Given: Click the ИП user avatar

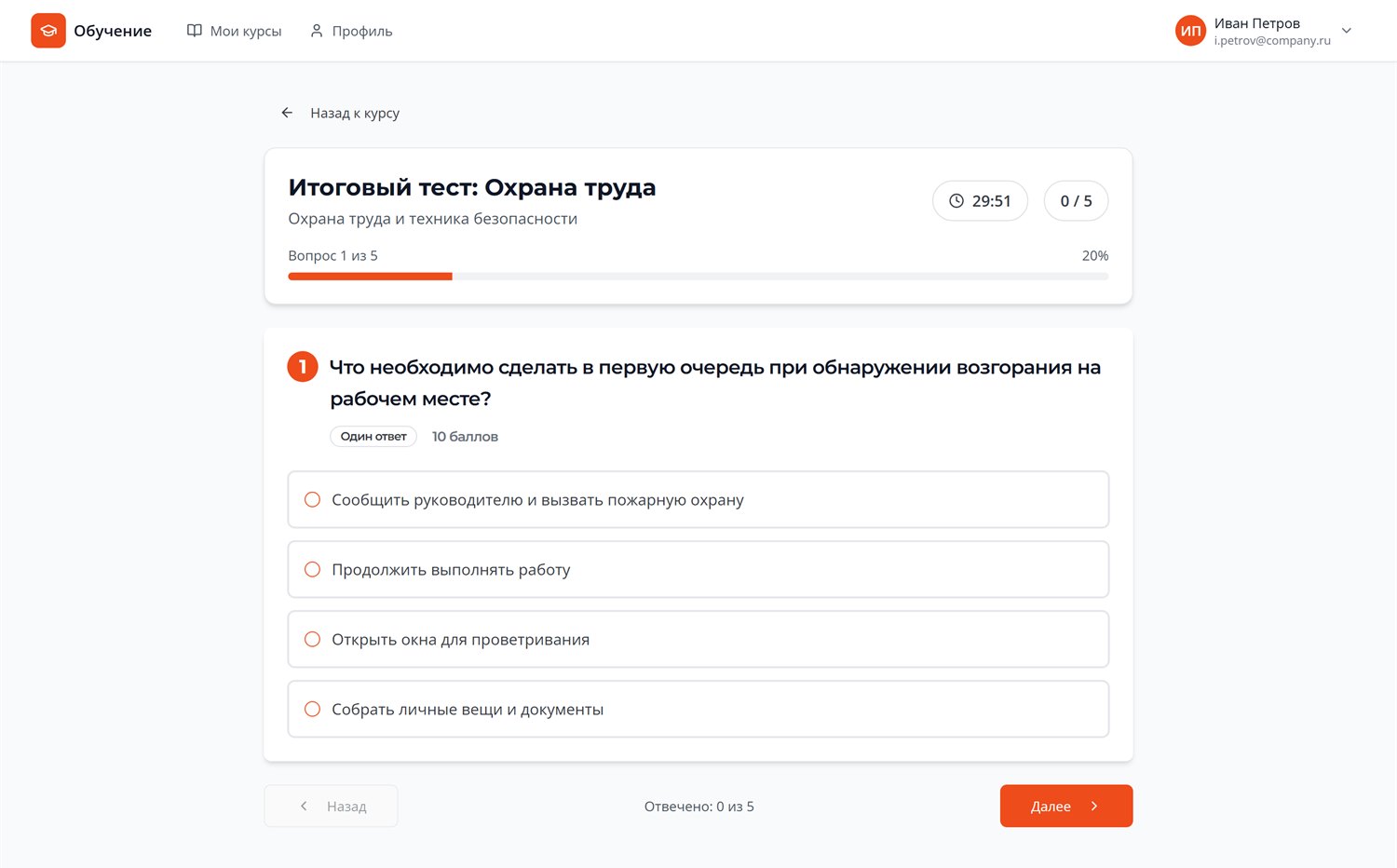Looking at the screenshot, I should [x=1191, y=31].
